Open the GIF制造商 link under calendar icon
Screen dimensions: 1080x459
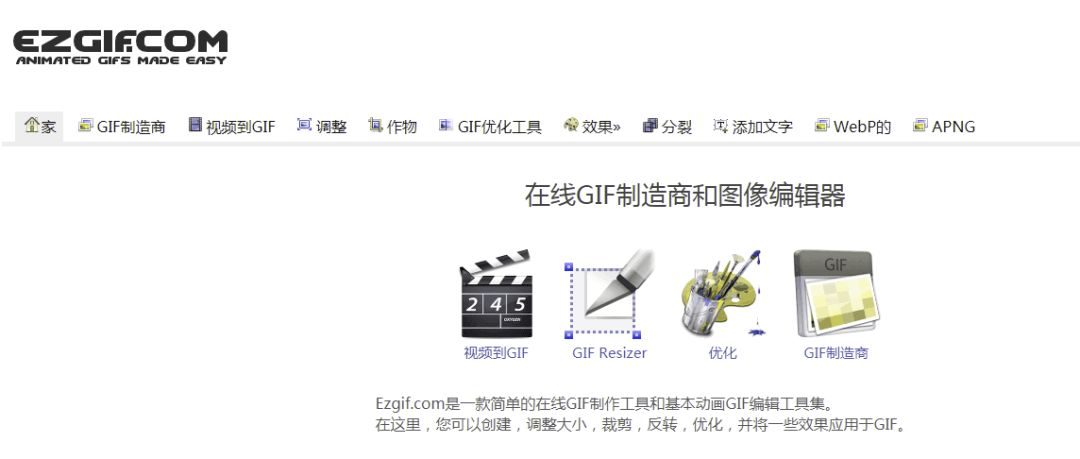click(836, 353)
